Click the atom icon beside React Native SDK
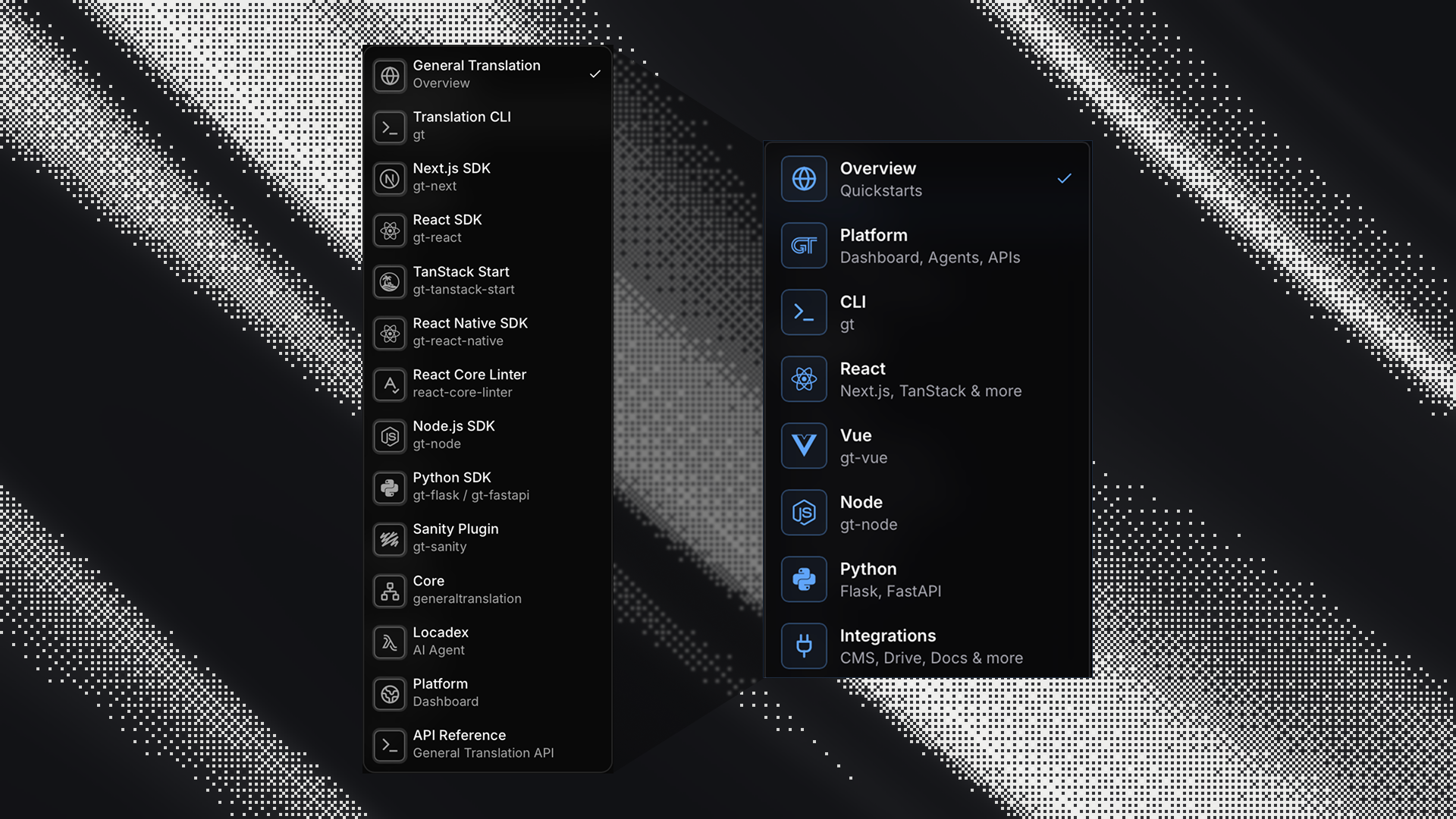 click(390, 334)
